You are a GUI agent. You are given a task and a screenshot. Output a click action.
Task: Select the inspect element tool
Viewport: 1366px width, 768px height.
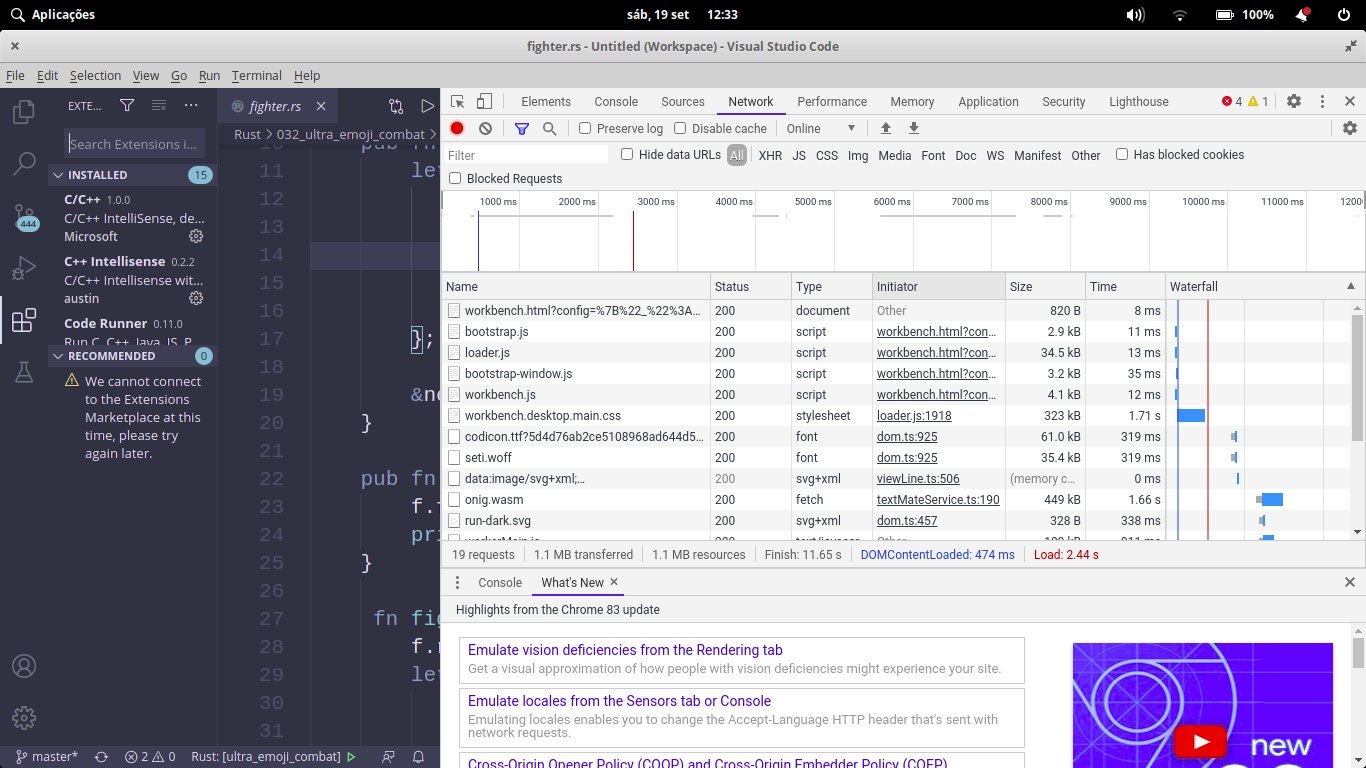pos(458,101)
